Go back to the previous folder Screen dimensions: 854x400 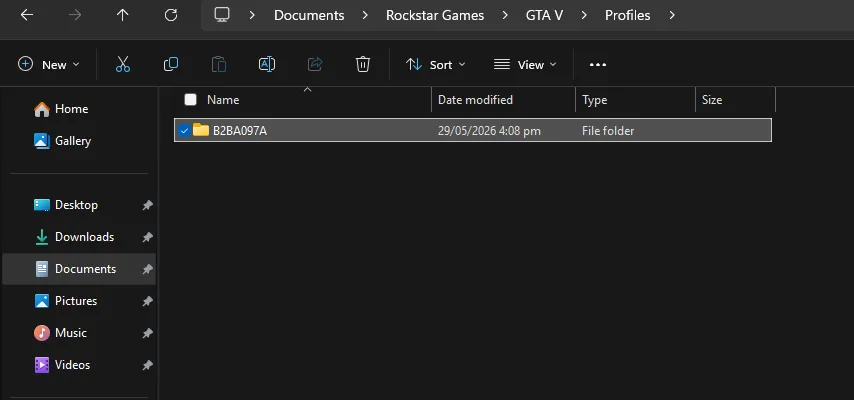point(27,15)
